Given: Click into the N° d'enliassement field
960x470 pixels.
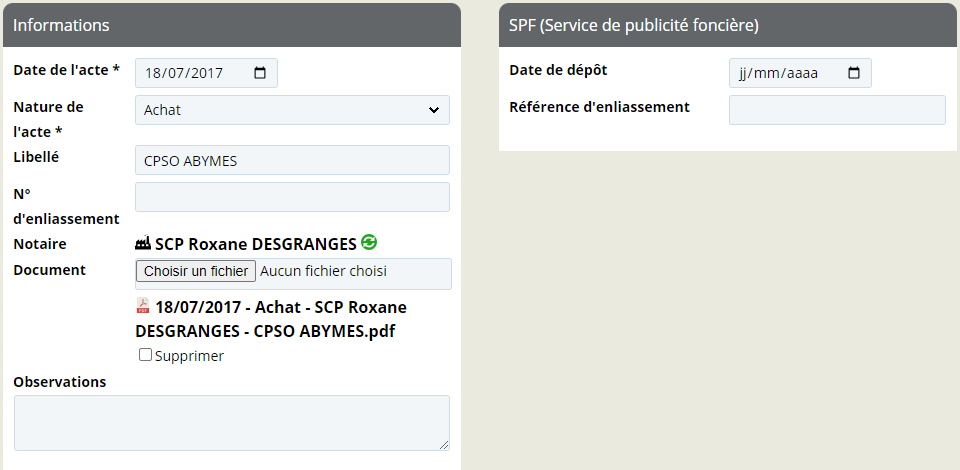Looking at the screenshot, I should [x=292, y=197].
